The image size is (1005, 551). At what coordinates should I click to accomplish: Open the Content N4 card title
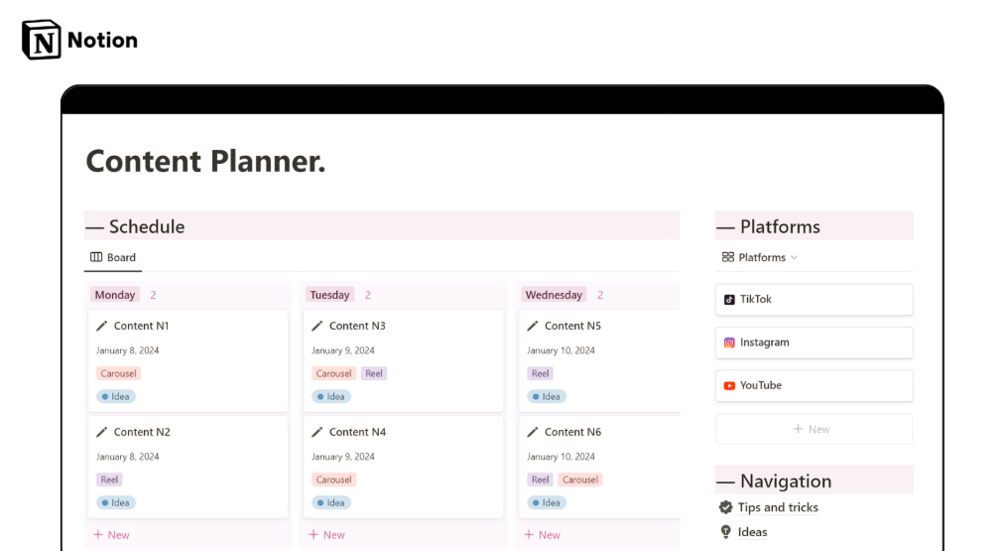pos(358,432)
